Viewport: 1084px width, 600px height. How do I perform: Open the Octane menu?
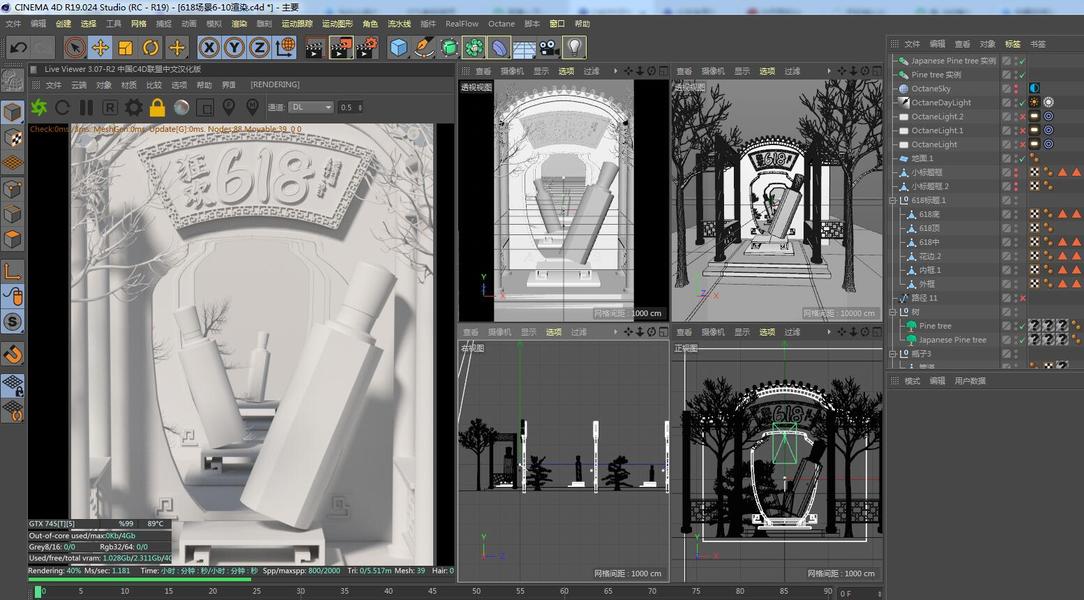501,24
